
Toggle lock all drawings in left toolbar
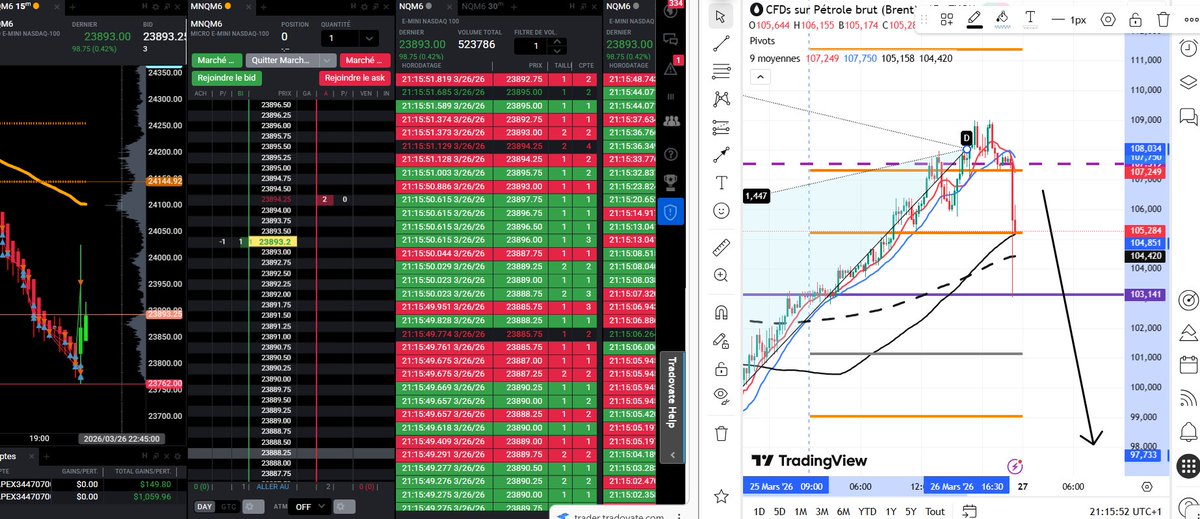(x=721, y=367)
